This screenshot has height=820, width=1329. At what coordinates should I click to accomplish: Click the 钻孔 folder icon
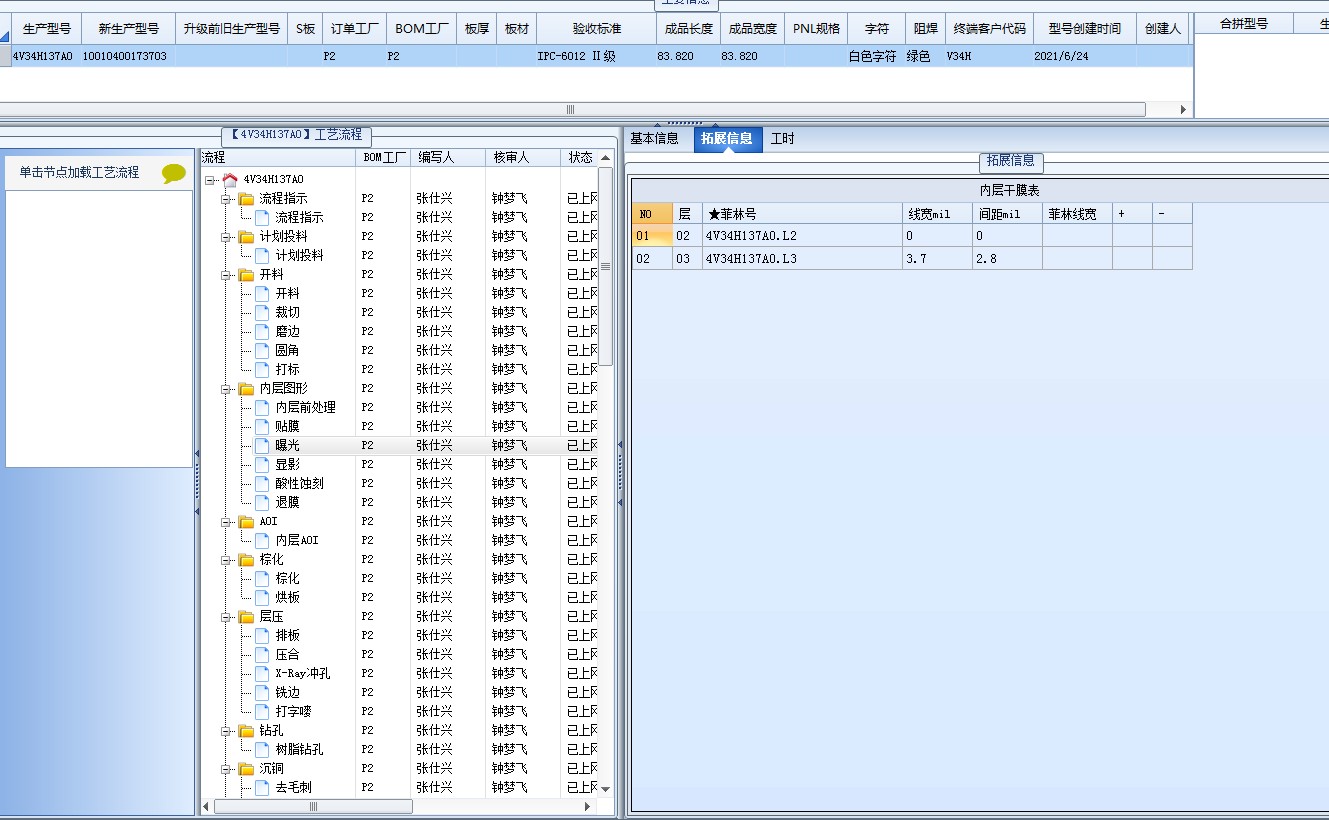tap(246, 730)
